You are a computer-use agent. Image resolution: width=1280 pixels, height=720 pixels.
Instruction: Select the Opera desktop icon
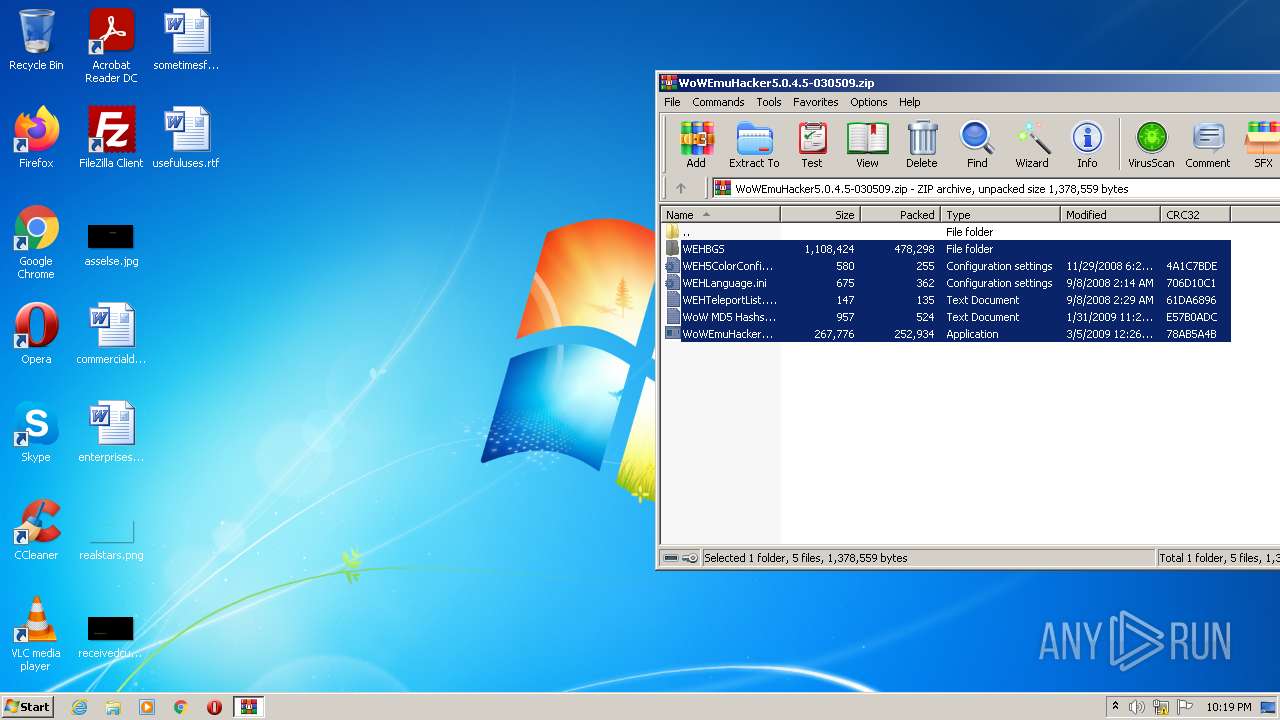tap(36, 334)
